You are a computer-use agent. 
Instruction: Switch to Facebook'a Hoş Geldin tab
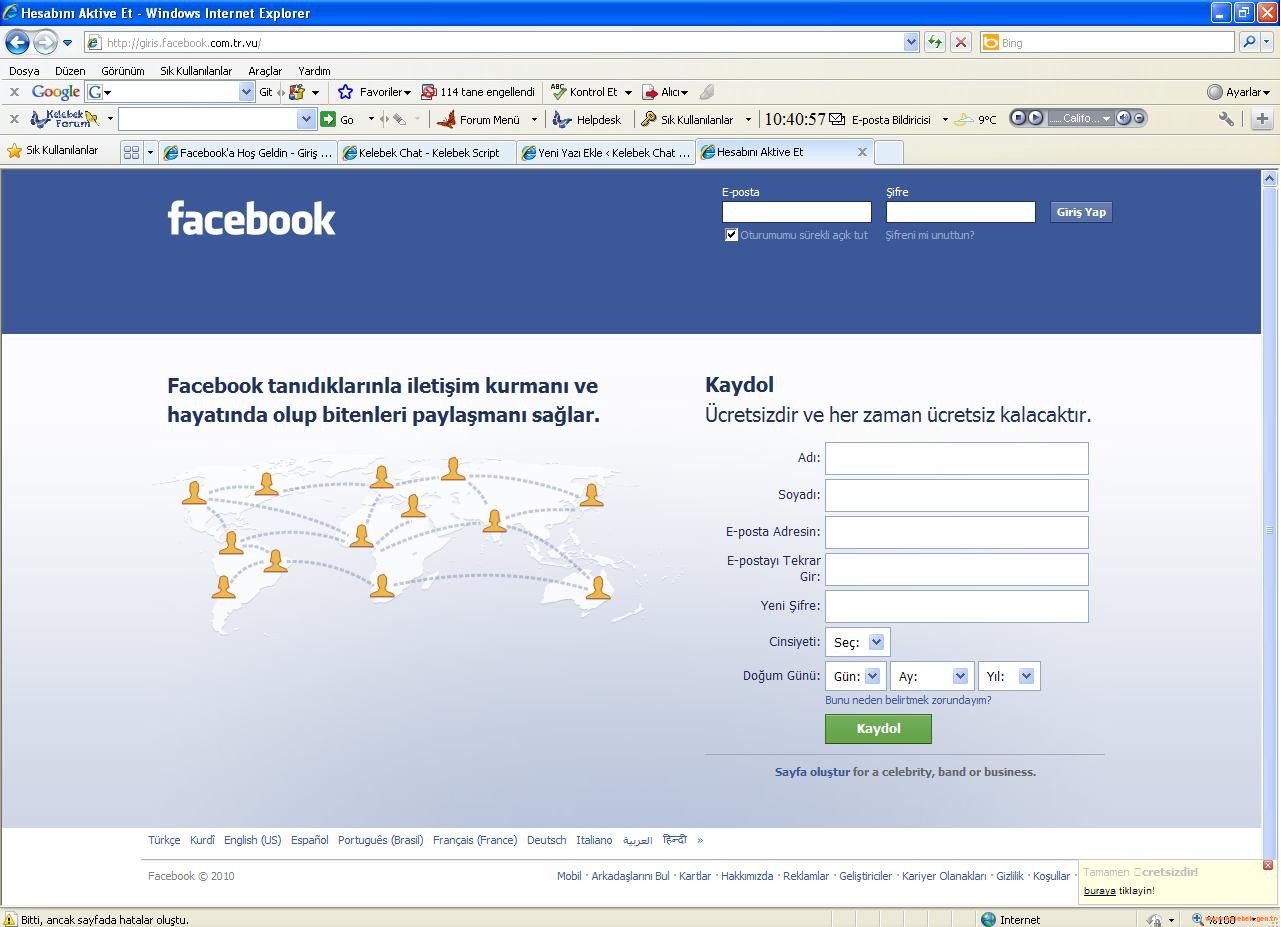click(248, 152)
